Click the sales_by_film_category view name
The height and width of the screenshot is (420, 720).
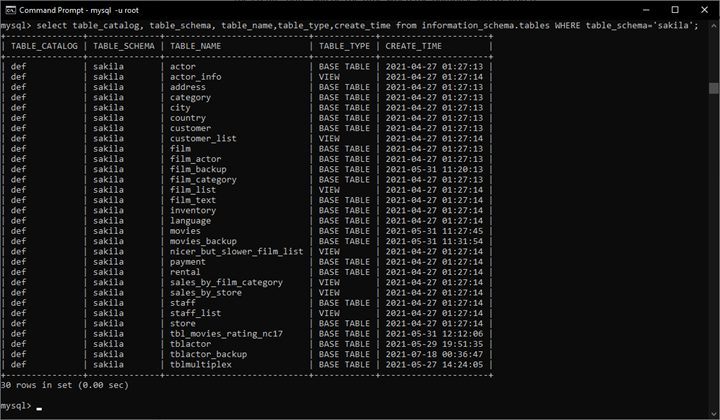(226, 282)
